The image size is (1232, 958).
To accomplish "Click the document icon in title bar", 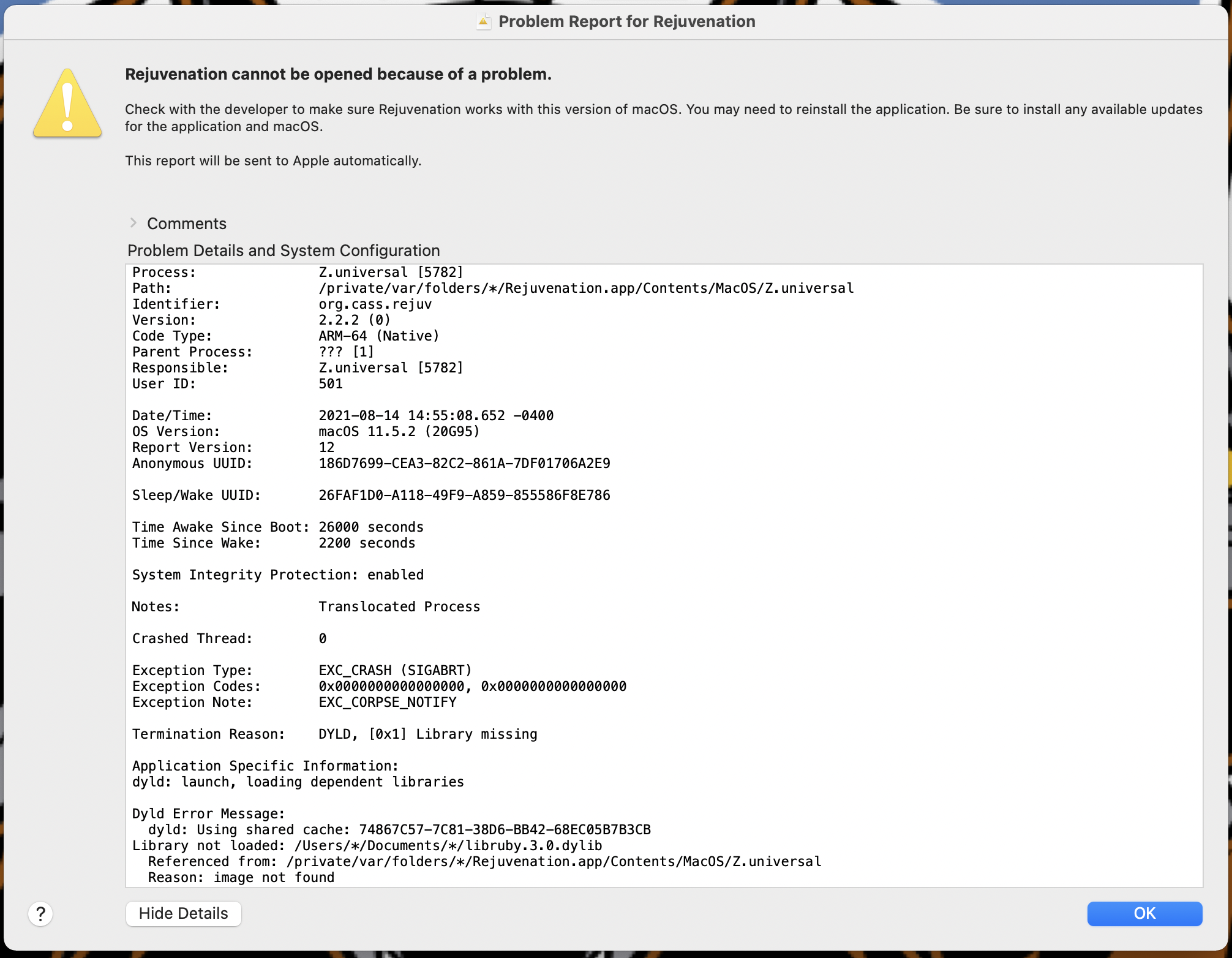I will pyautogui.click(x=484, y=21).
